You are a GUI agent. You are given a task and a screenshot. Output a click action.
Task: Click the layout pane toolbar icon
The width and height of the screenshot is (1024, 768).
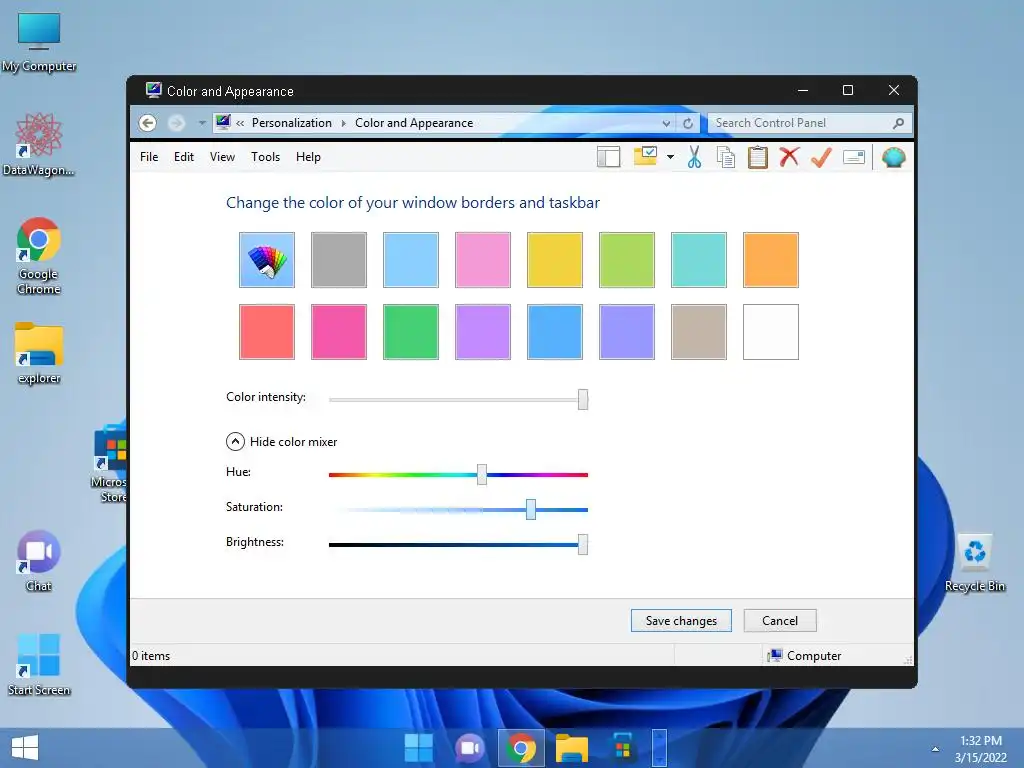click(608, 157)
